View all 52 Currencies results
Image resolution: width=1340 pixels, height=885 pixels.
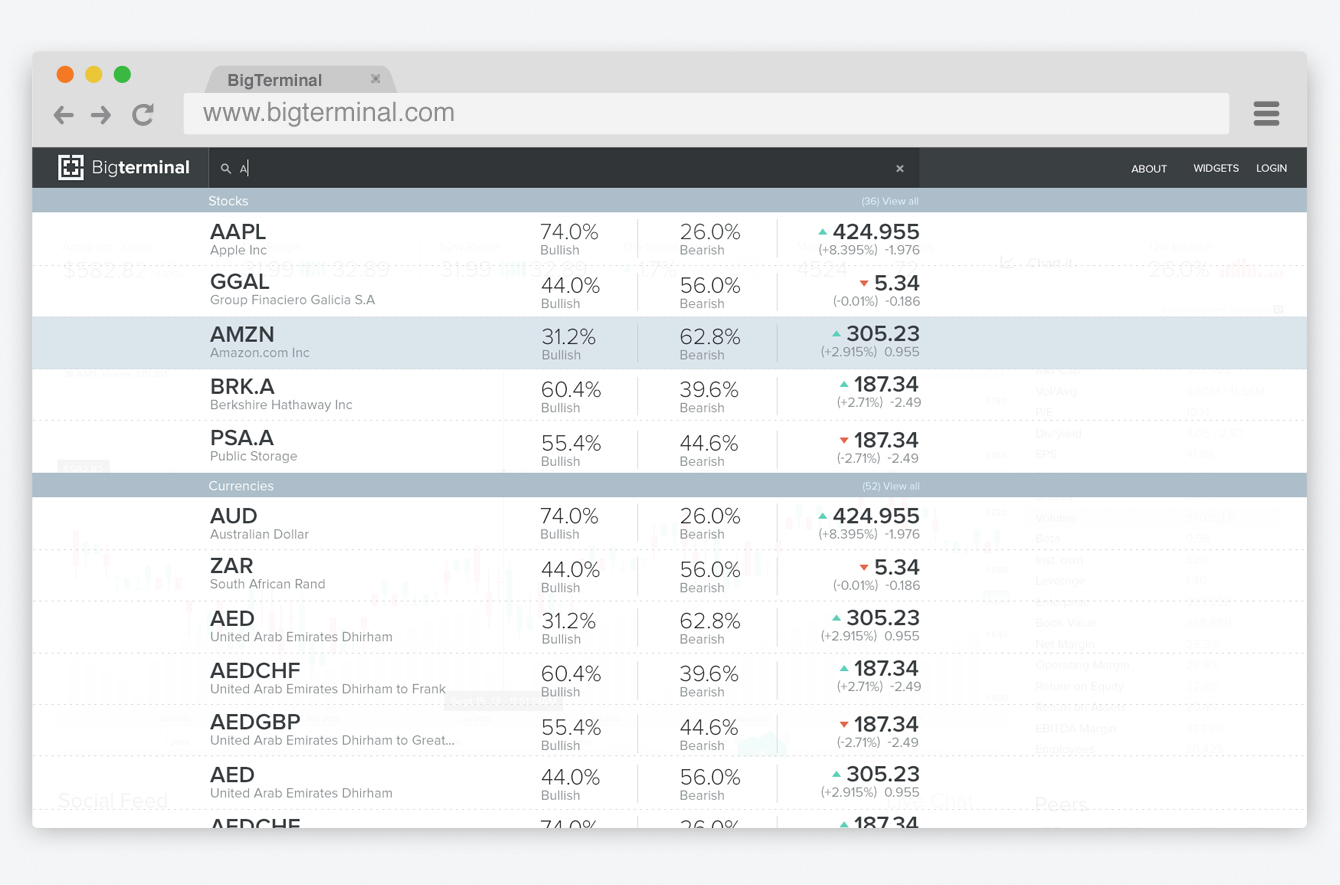point(890,486)
